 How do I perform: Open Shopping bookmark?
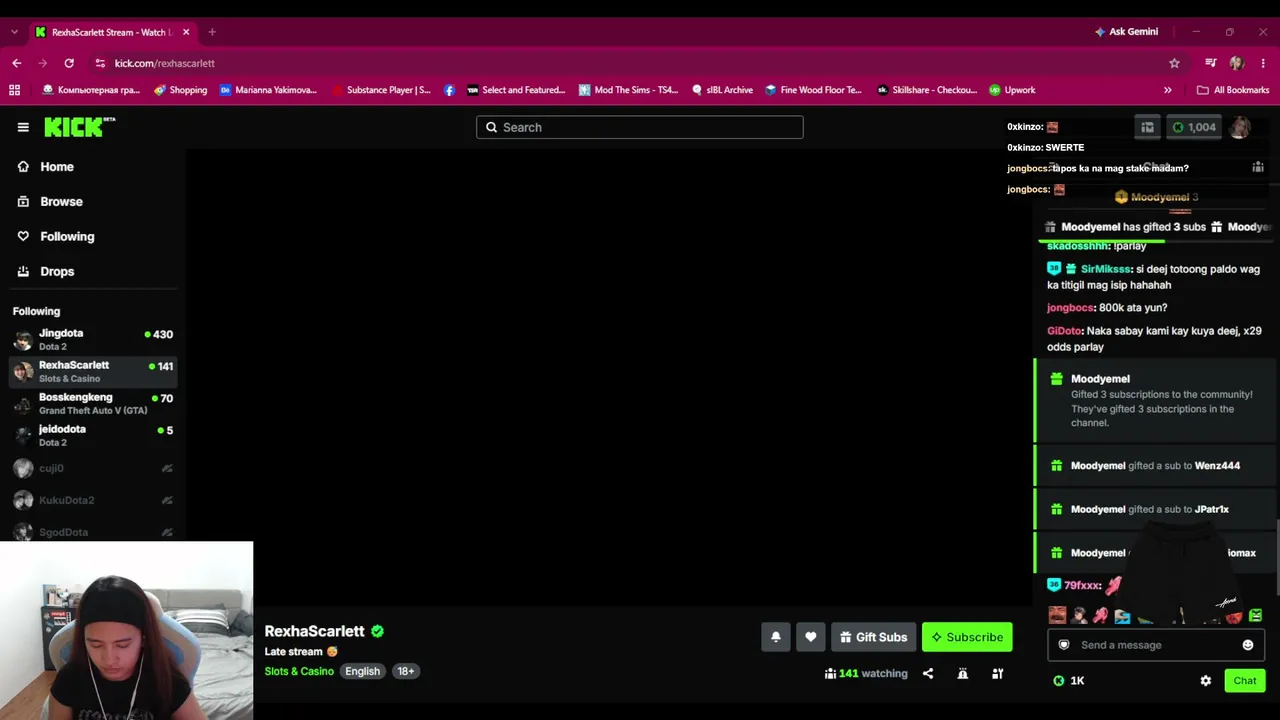(x=181, y=90)
